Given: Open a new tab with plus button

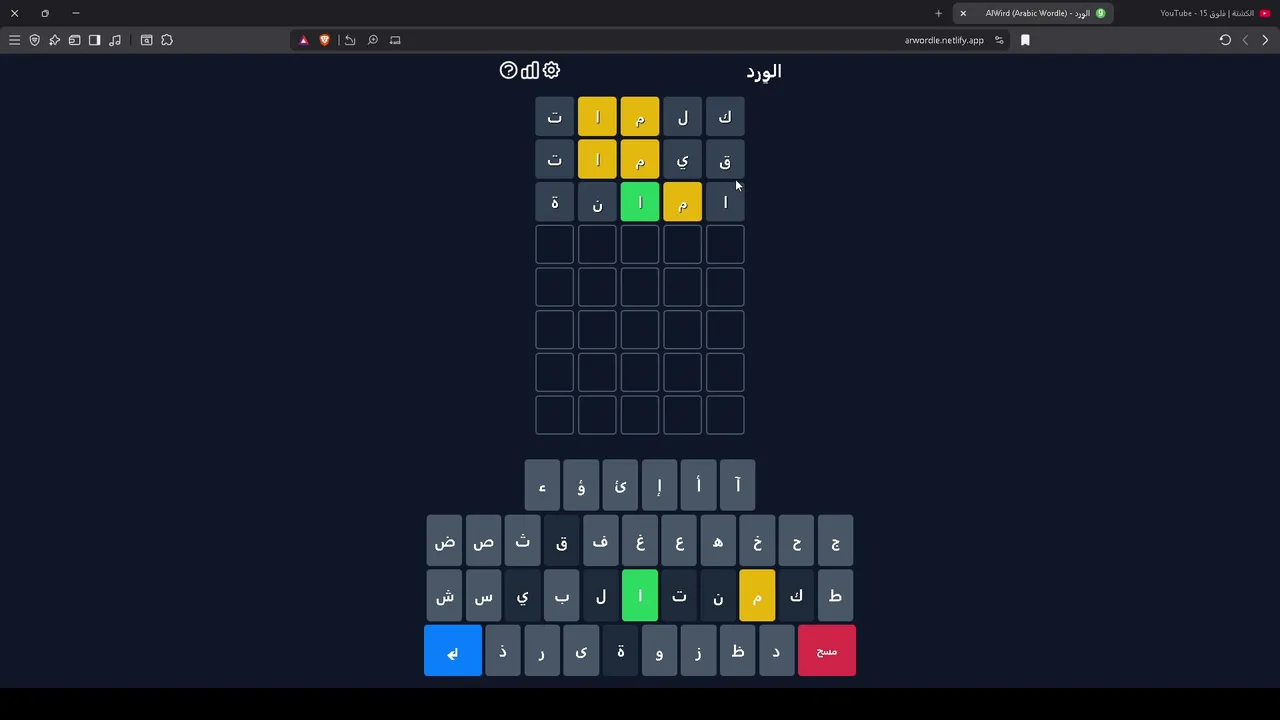Looking at the screenshot, I should click(x=938, y=13).
